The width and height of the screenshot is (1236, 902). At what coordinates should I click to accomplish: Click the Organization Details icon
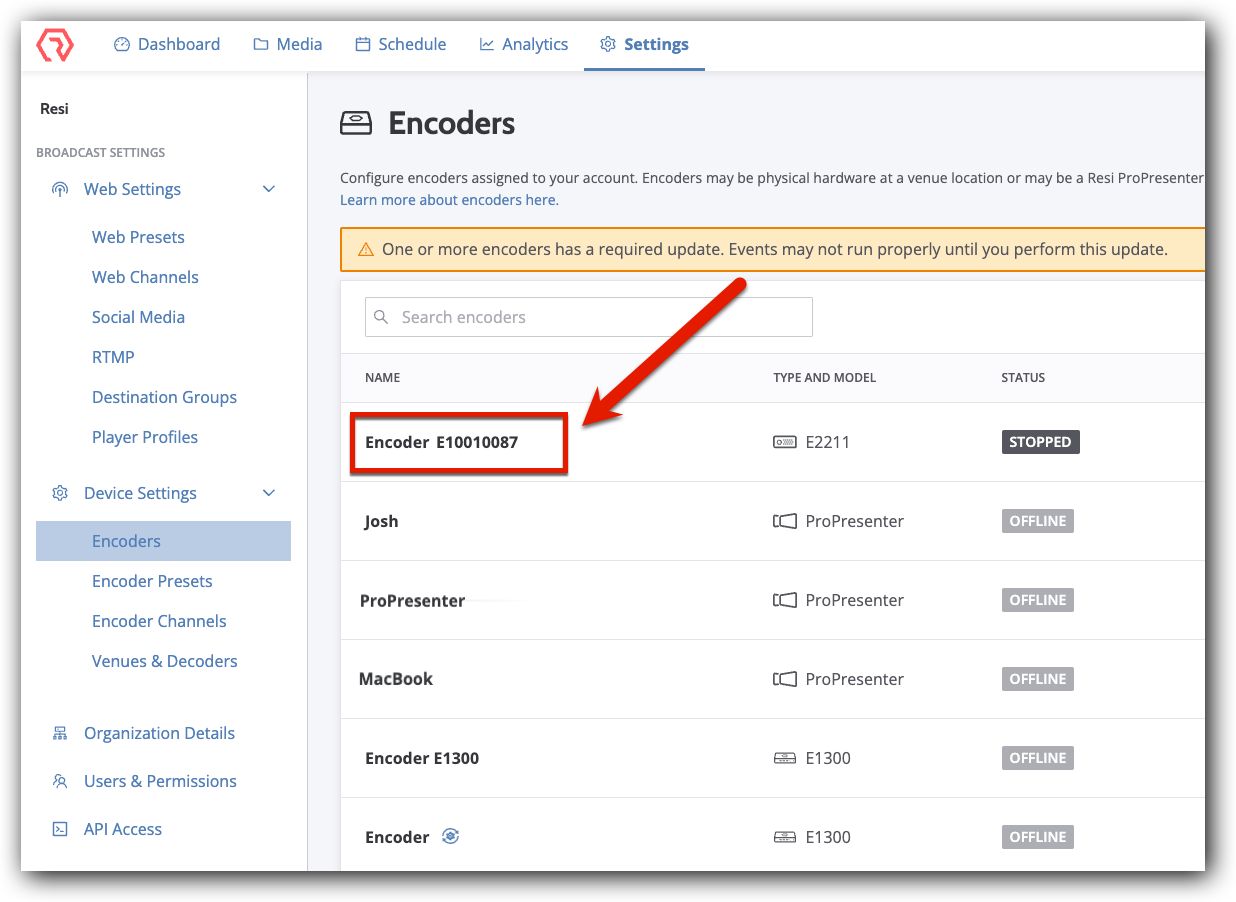[x=60, y=733]
